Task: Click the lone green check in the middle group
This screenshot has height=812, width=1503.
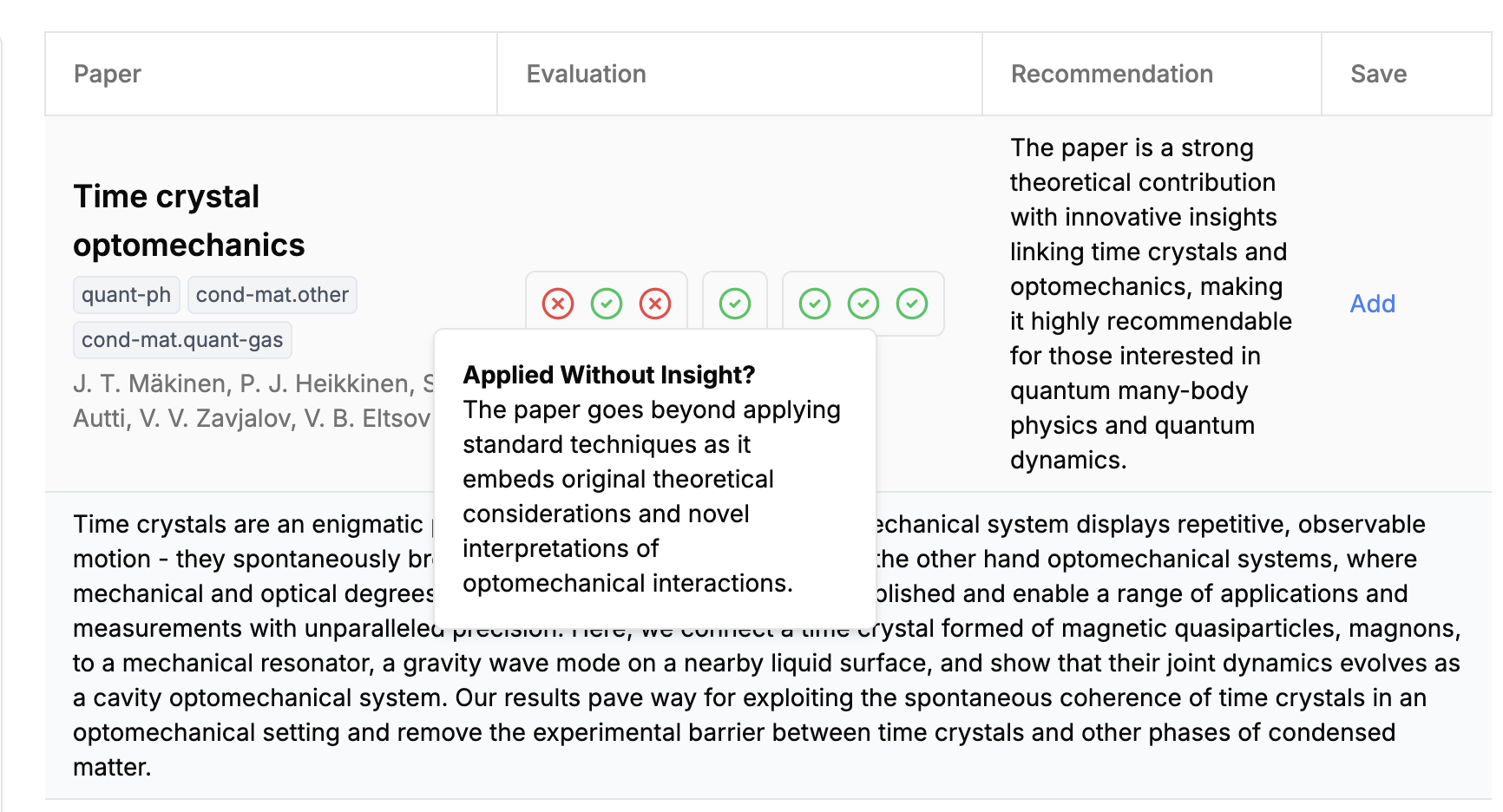Action: pyautogui.click(x=735, y=304)
